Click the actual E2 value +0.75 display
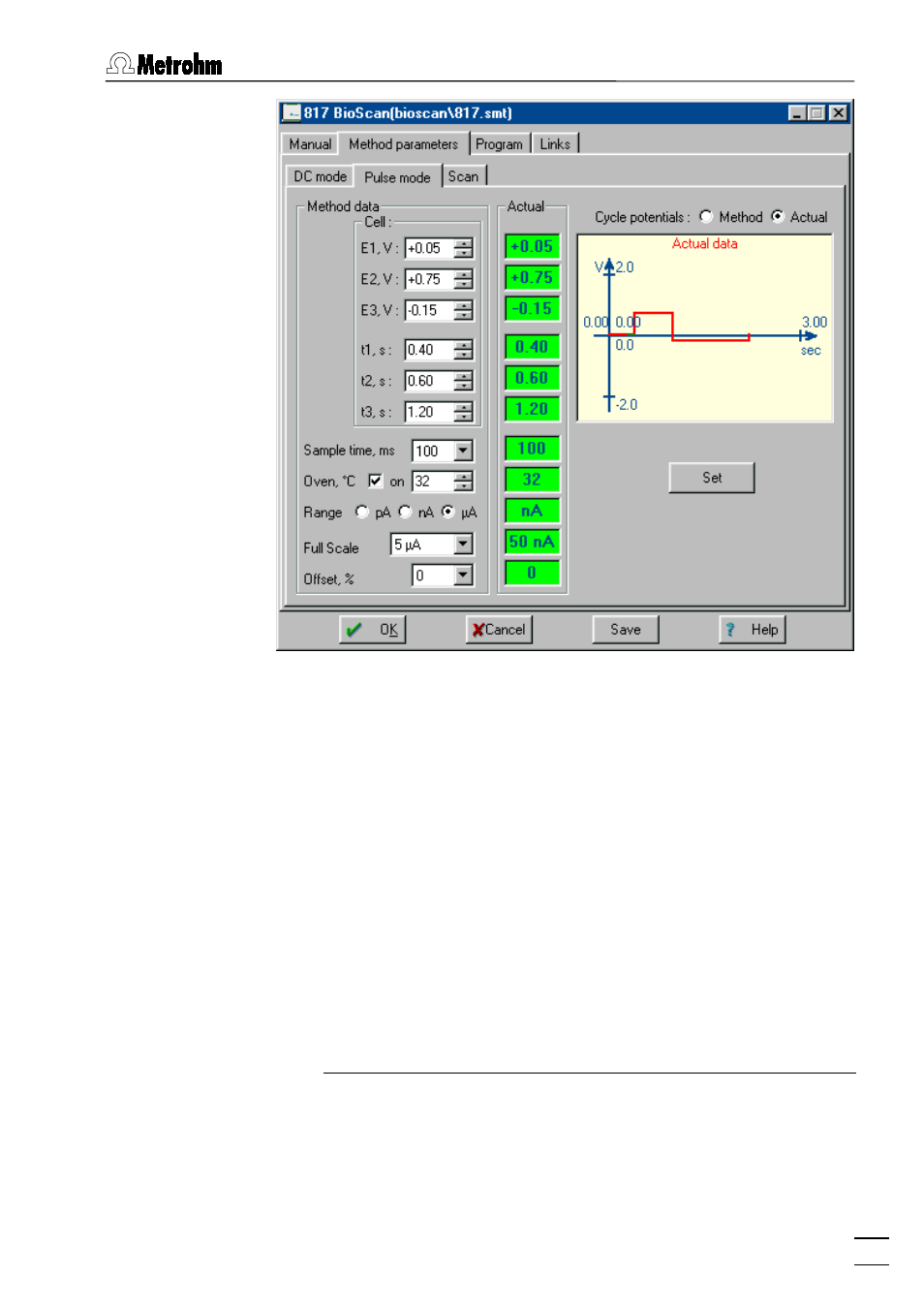The width and height of the screenshot is (924, 1308). (x=532, y=278)
